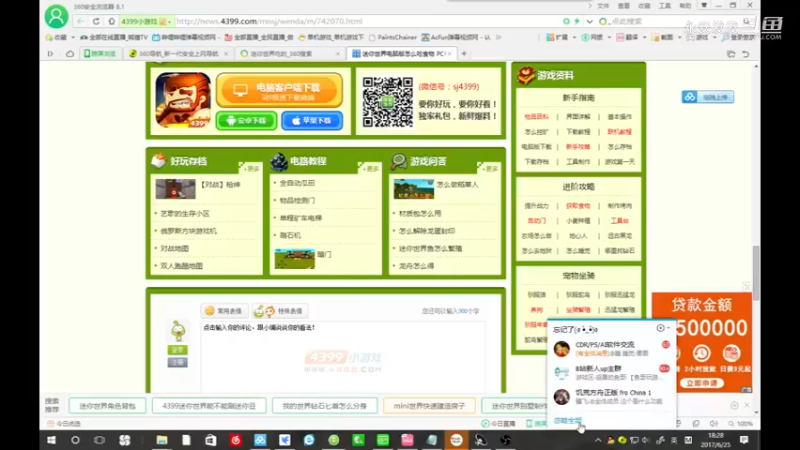This screenshot has height=450, width=800.
Task: Open the 查看 menu
Action: (x=623, y=6)
